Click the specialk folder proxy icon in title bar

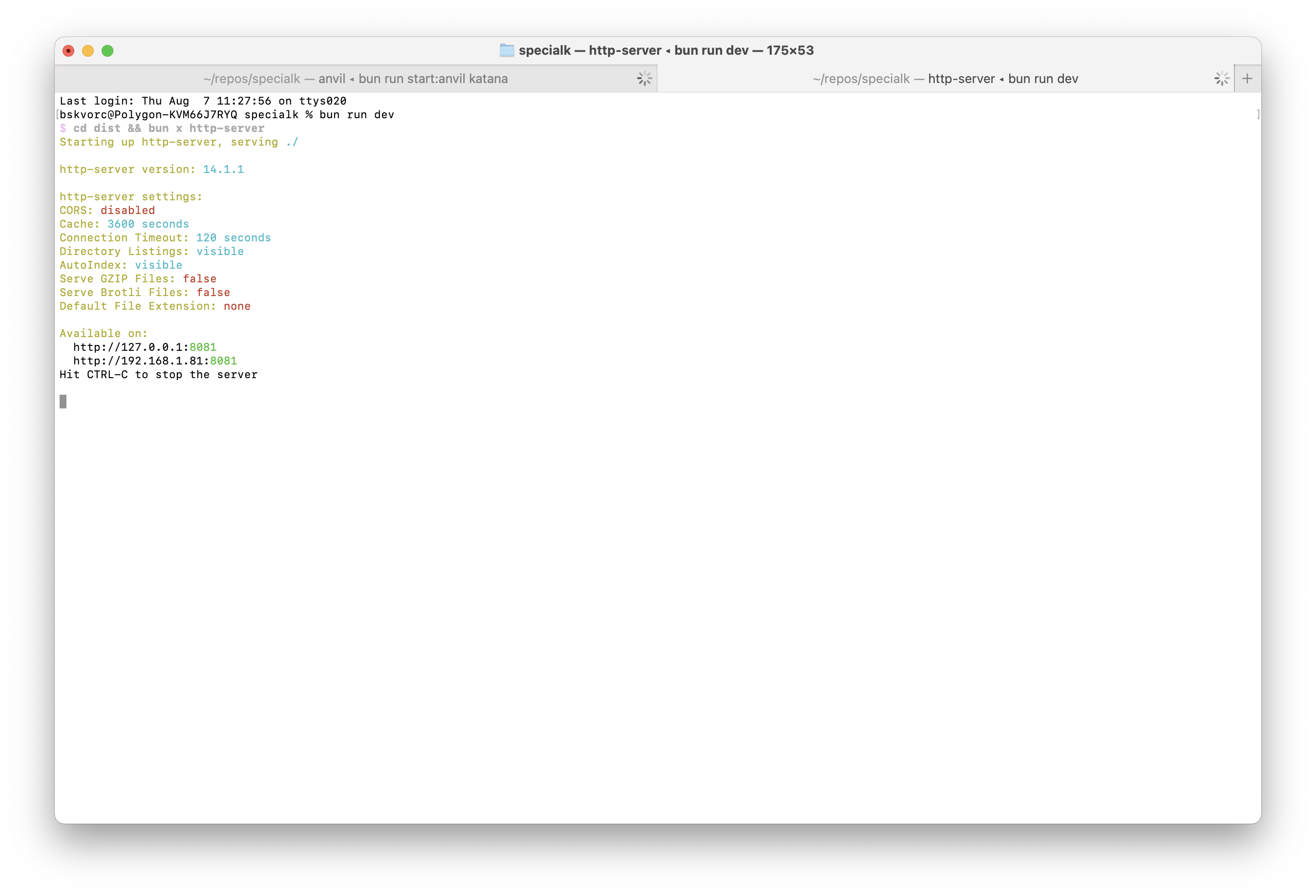(506, 50)
